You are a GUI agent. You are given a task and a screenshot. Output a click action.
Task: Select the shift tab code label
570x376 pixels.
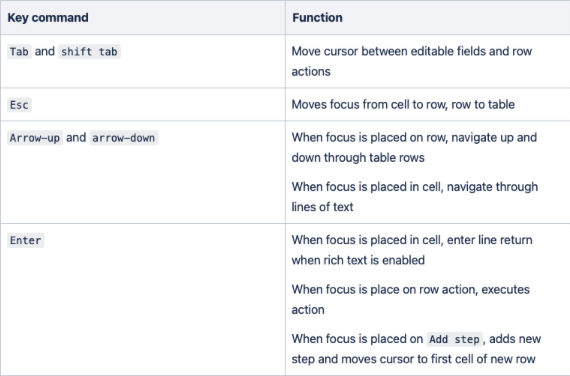click(x=89, y=52)
